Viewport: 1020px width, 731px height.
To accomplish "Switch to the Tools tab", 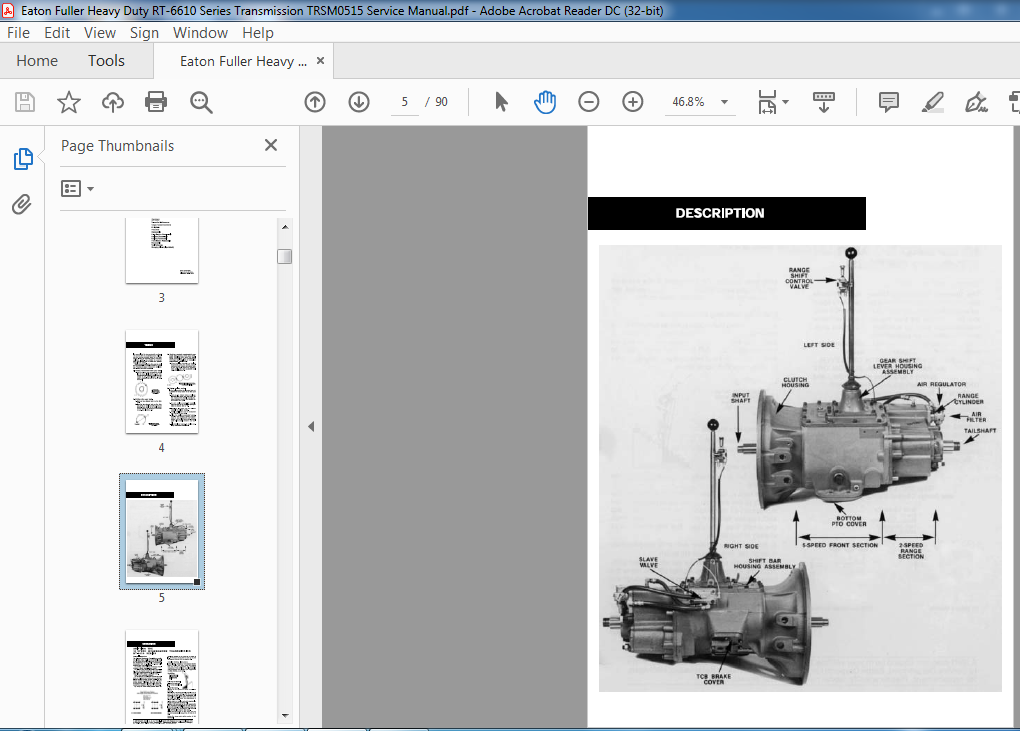I will point(106,60).
